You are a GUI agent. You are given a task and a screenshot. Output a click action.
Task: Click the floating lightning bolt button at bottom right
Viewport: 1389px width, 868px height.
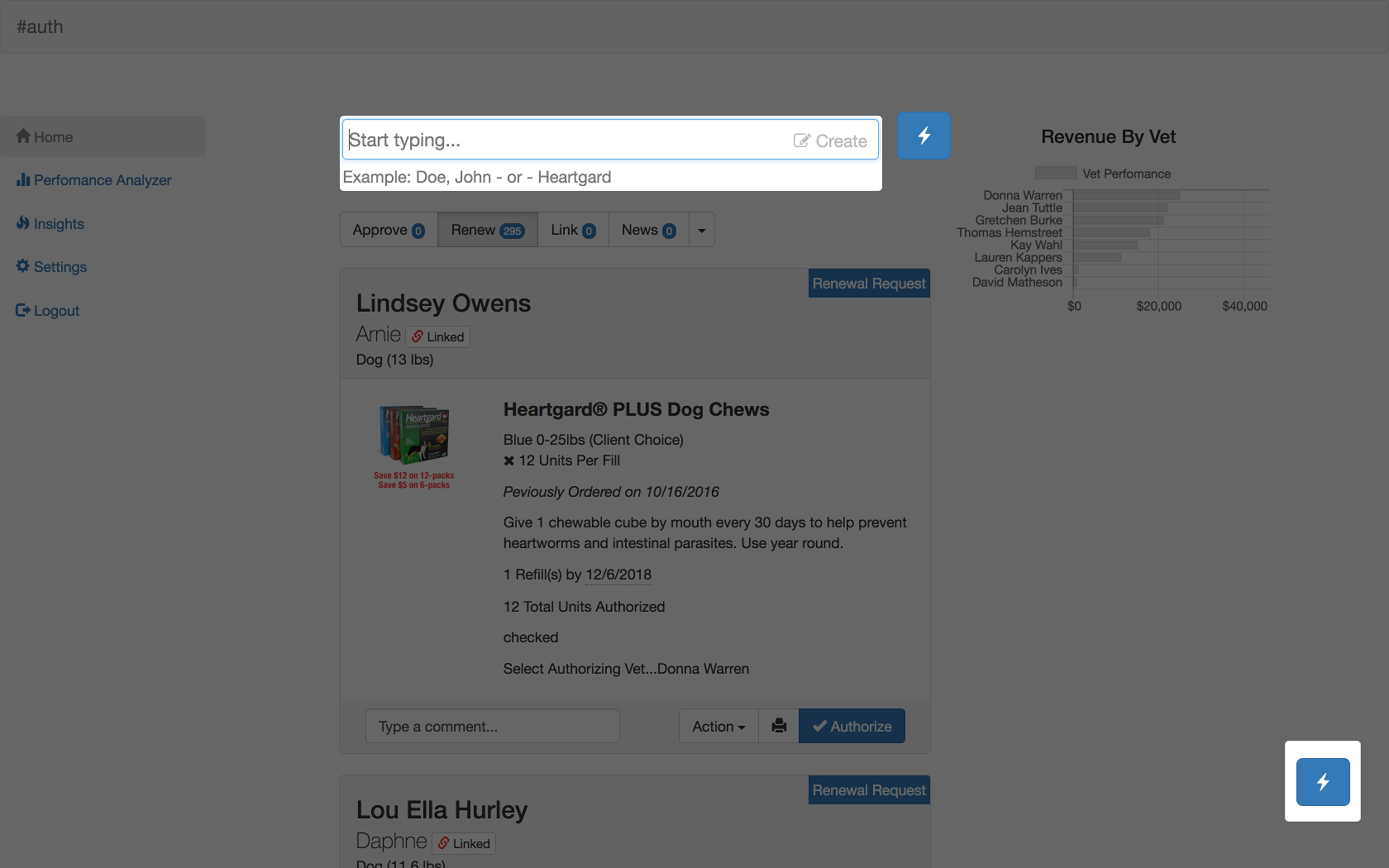[x=1322, y=781]
